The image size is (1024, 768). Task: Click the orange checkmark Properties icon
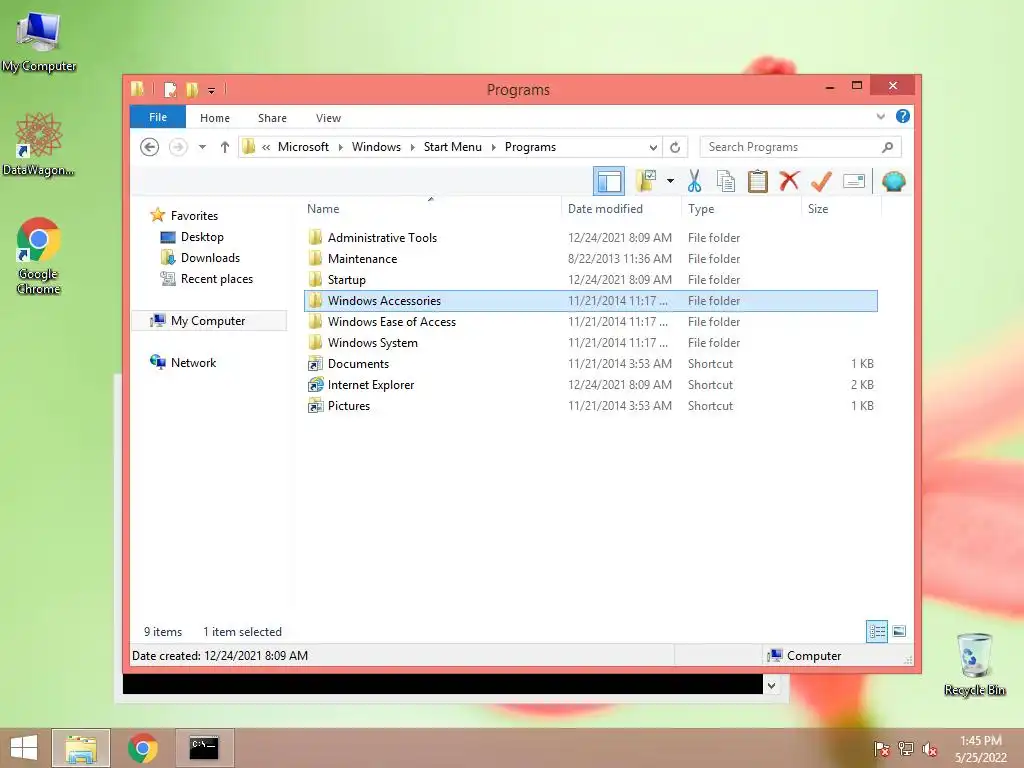point(821,182)
